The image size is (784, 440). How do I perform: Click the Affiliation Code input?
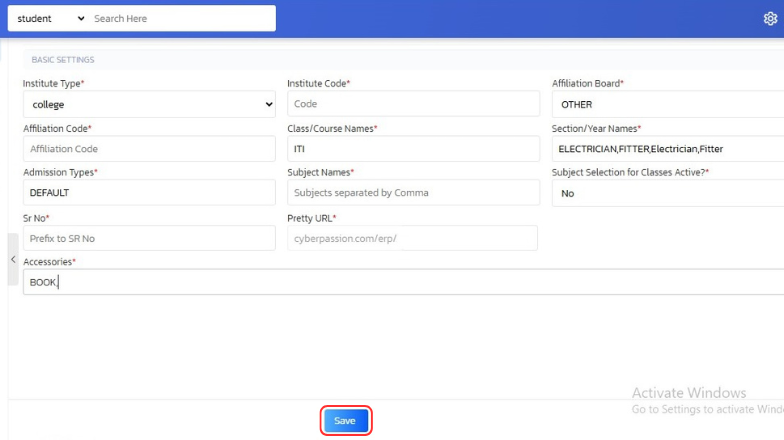click(x=149, y=149)
